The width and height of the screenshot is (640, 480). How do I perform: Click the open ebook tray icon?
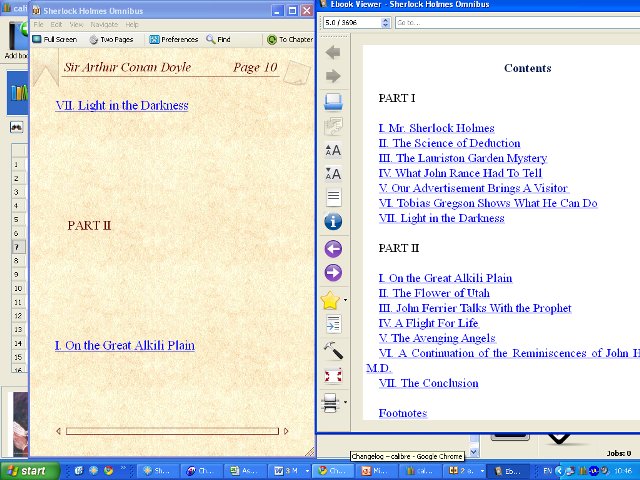333,102
